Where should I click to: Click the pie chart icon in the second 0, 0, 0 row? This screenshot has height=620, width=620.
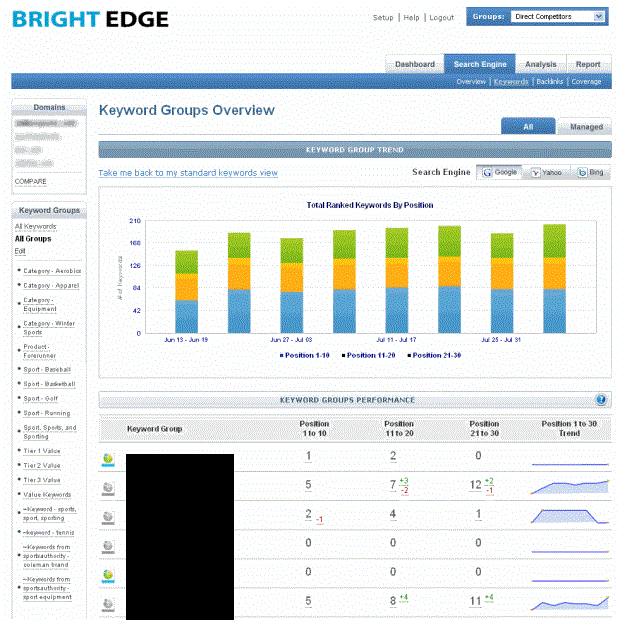[x=108, y=576]
